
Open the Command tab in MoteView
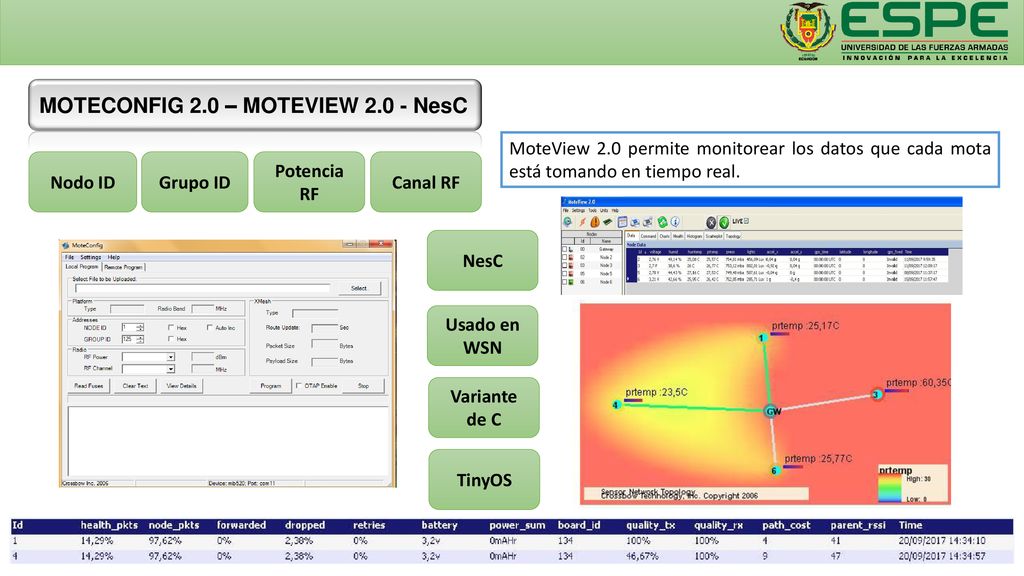point(648,236)
